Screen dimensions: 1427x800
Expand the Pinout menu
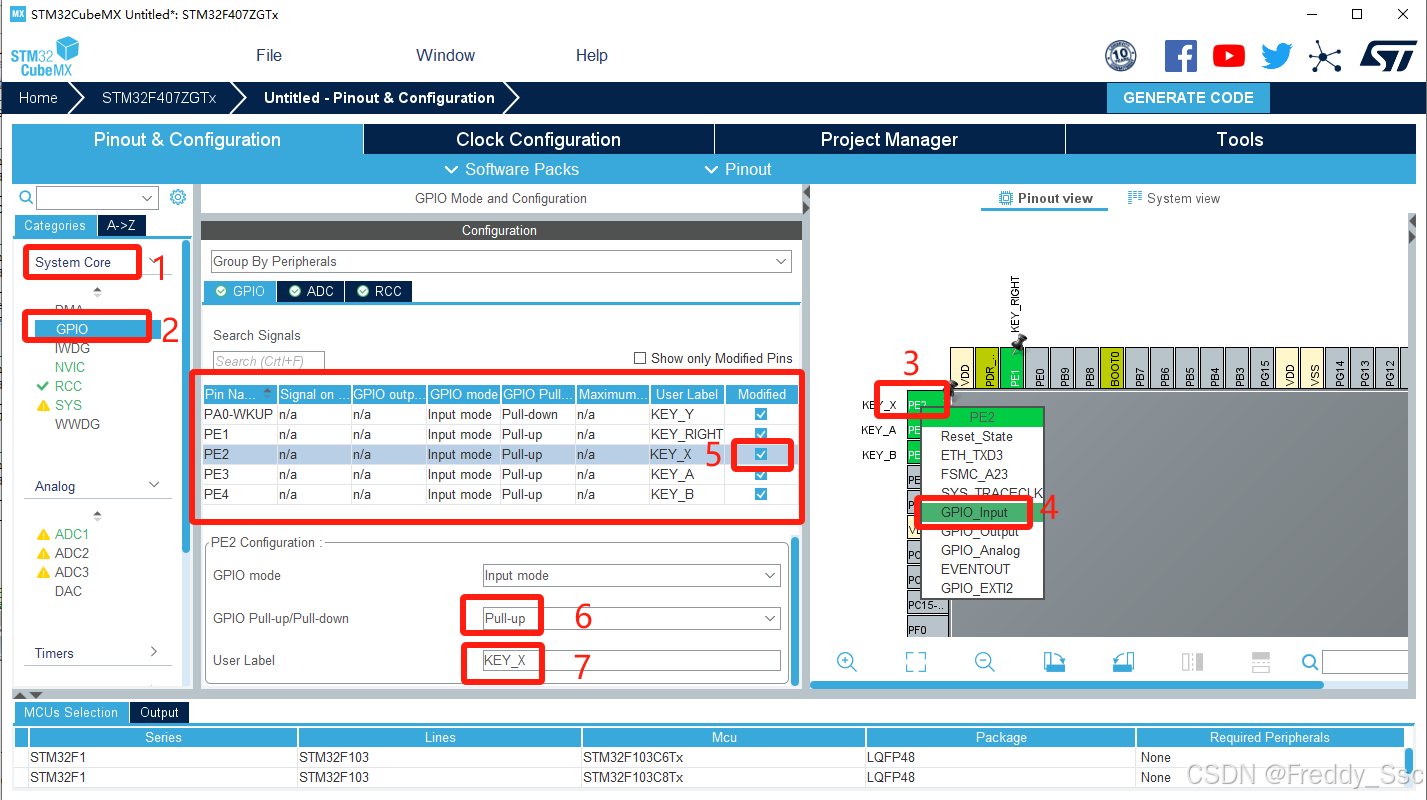click(x=738, y=169)
